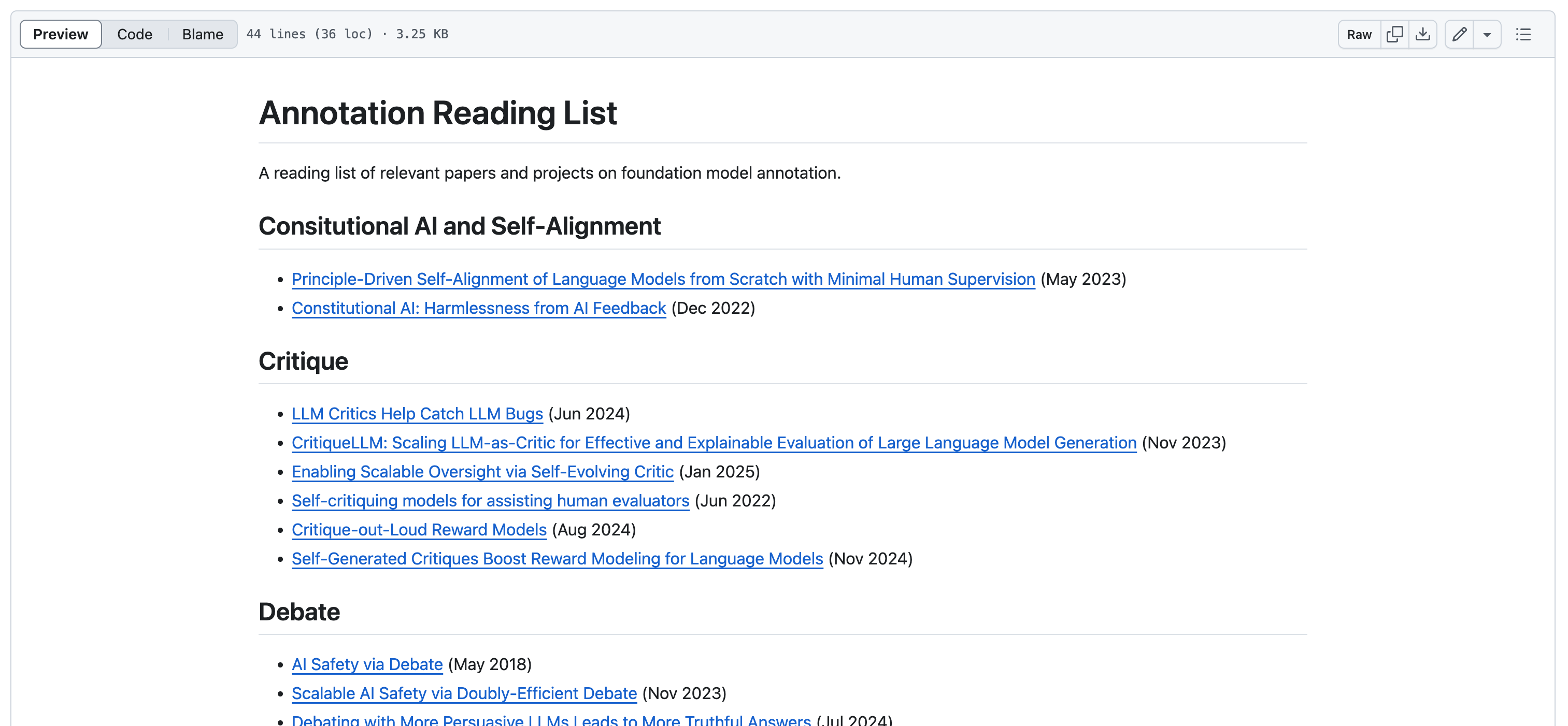Image resolution: width=1568 pixels, height=726 pixels.
Task: Open Principle-Driven Self-Alignment paper link
Action: [663, 279]
